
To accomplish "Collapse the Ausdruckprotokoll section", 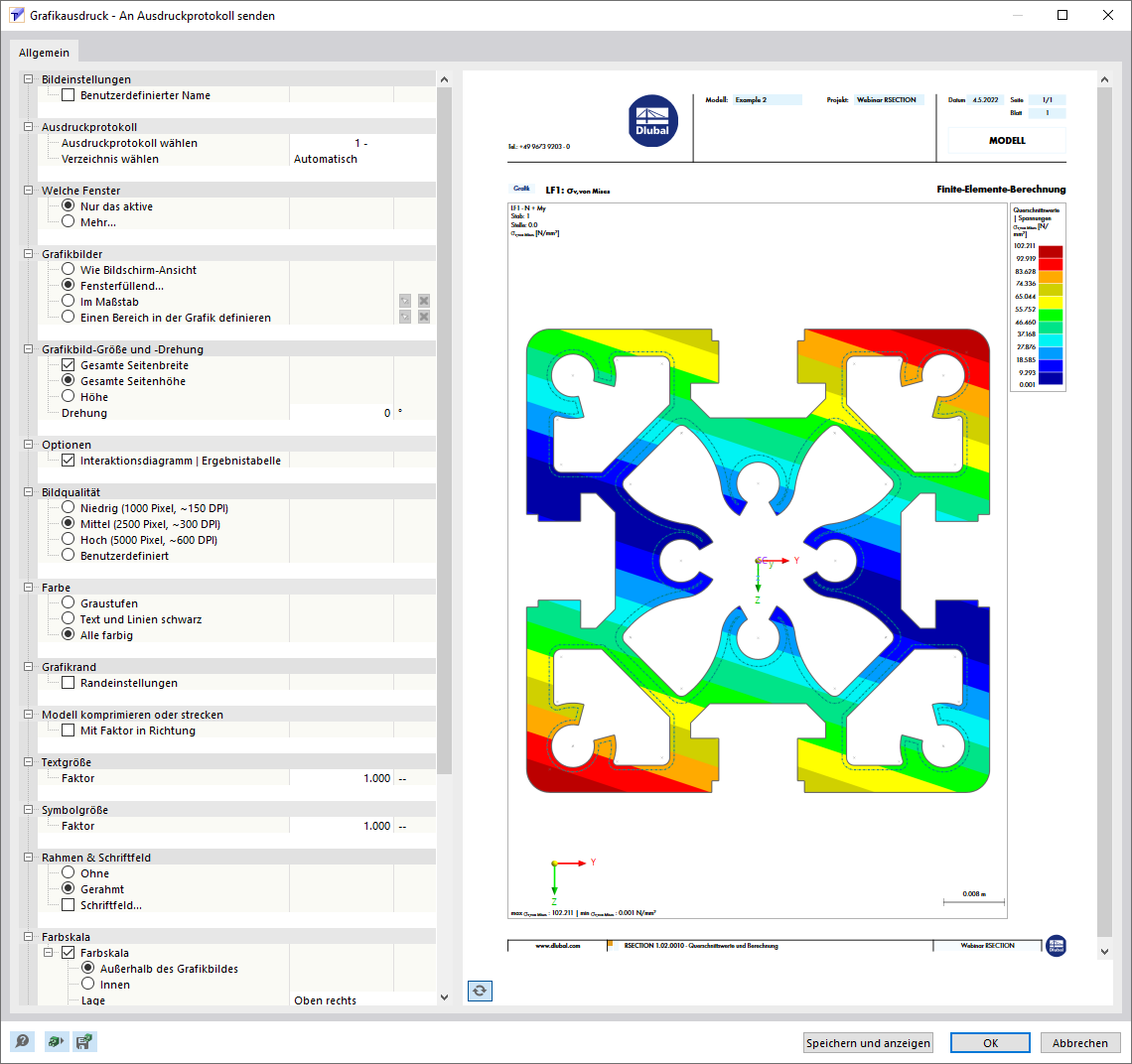I will (28, 126).
